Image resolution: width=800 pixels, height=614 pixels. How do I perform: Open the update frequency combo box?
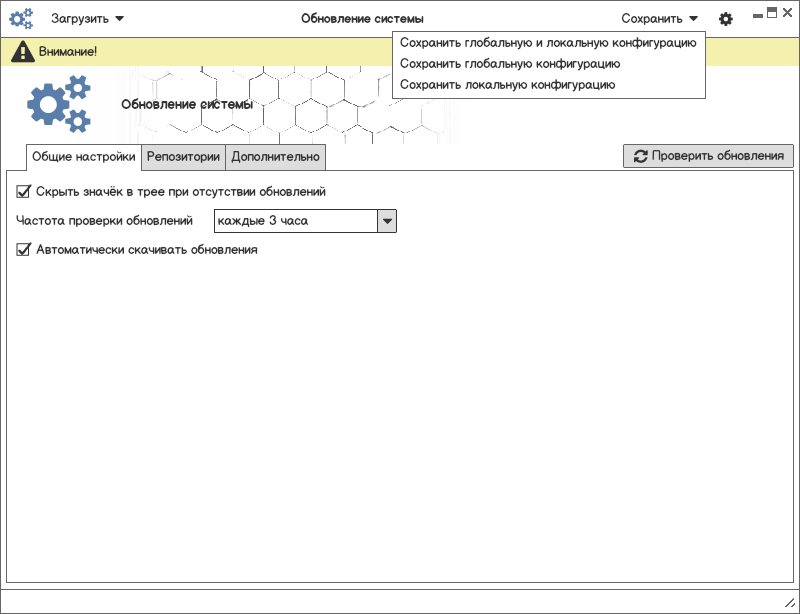[x=305, y=221]
